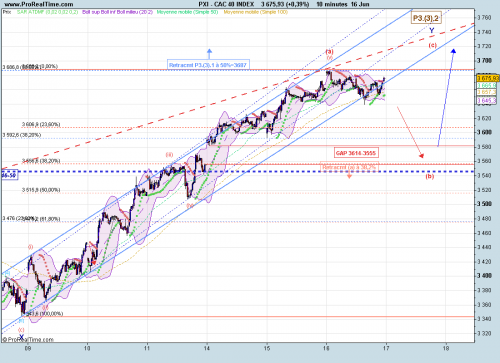
Task: Click the blue 'X' wave label
Action: pos(21,337)
